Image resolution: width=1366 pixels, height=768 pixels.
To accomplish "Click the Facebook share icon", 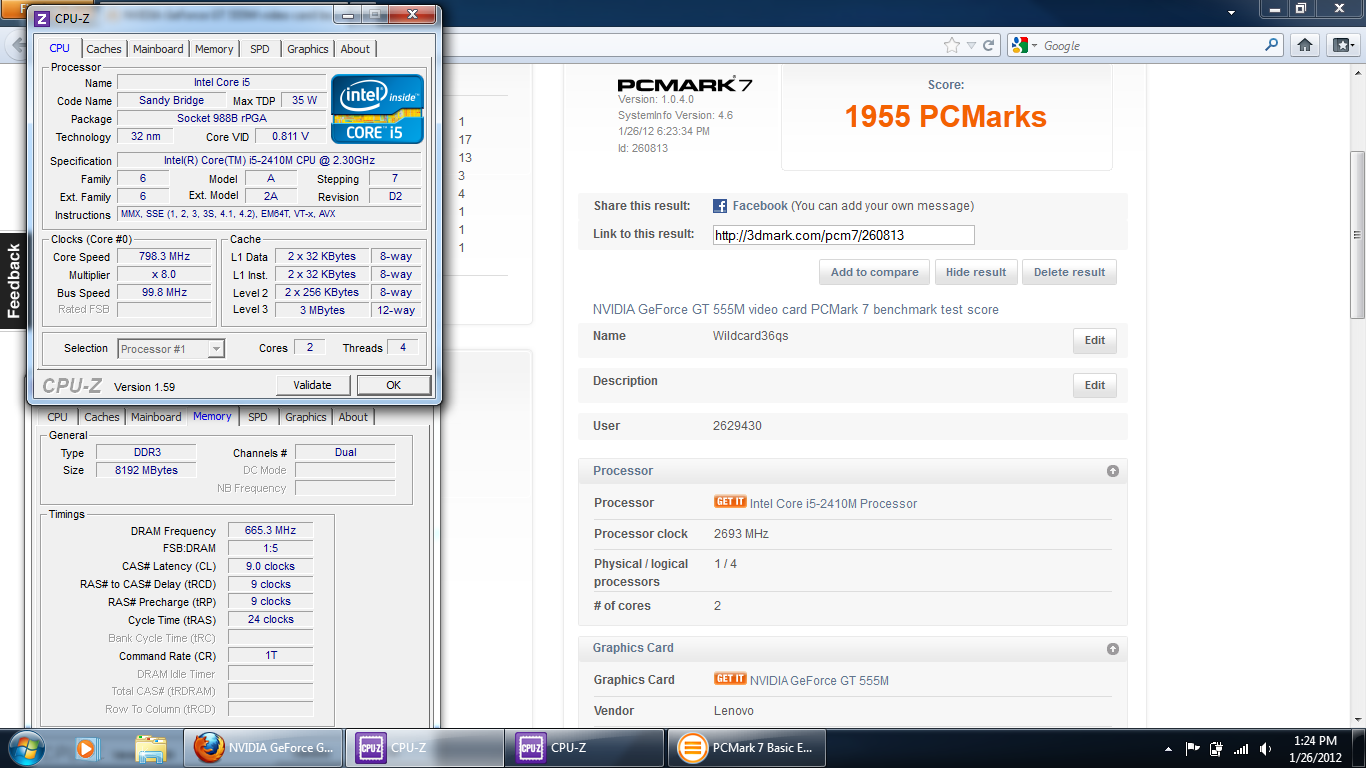I will point(720,206).
